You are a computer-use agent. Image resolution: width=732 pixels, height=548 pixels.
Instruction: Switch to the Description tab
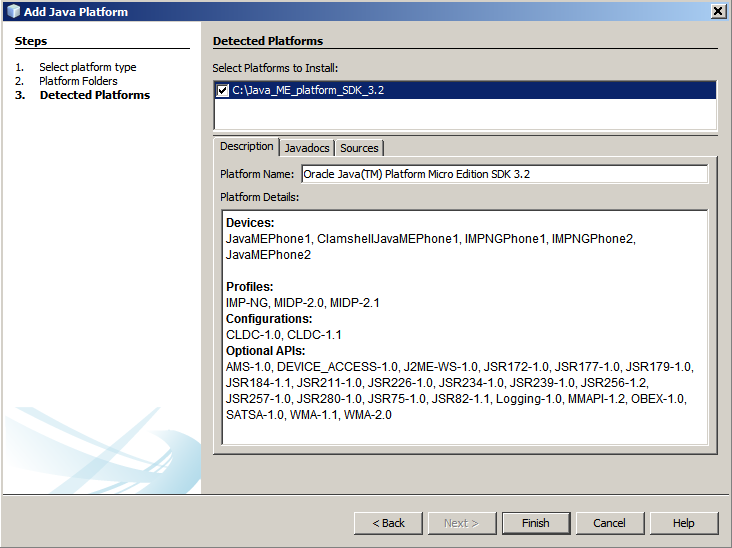pyautogui.click(x=246, y=146)
